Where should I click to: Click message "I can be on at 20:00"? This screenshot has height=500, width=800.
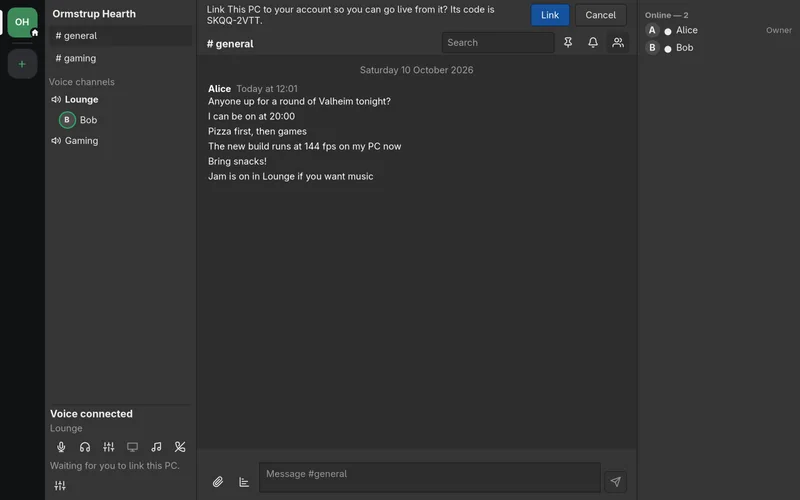pos(252,116)
